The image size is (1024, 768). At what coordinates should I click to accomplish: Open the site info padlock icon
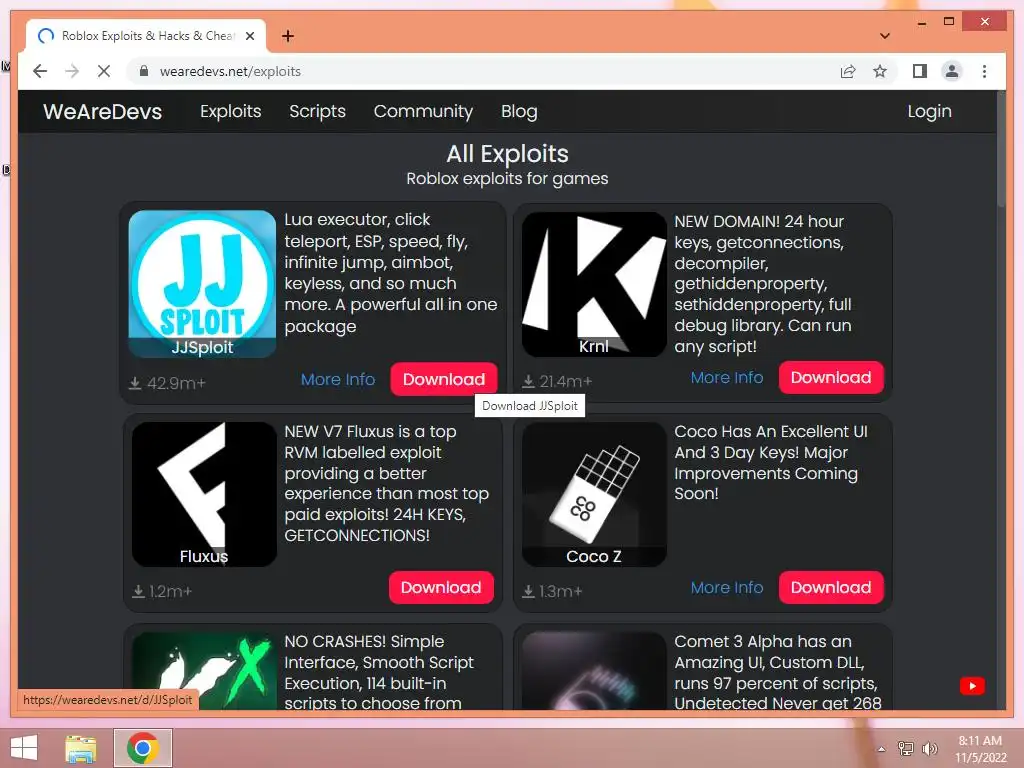point(144,71)
